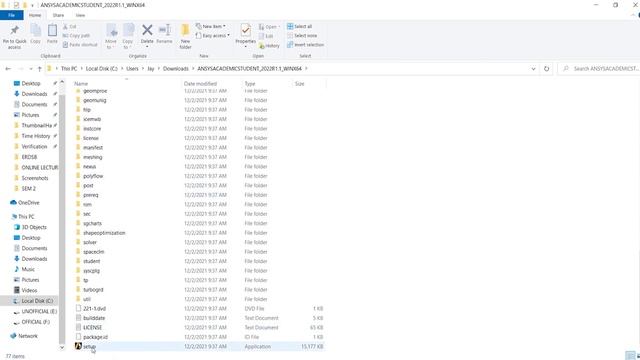Select the 221-1.dvd file
Screen dimensions: 640x360
(x=199, y=309)
